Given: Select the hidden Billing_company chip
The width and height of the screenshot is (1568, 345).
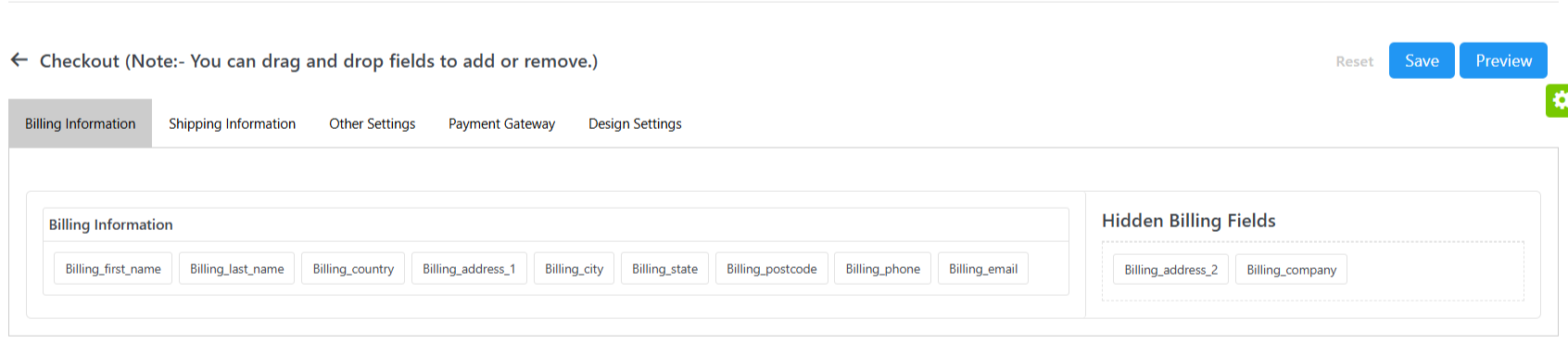Looking at the screenshot, I should (x=1292, y=270).
